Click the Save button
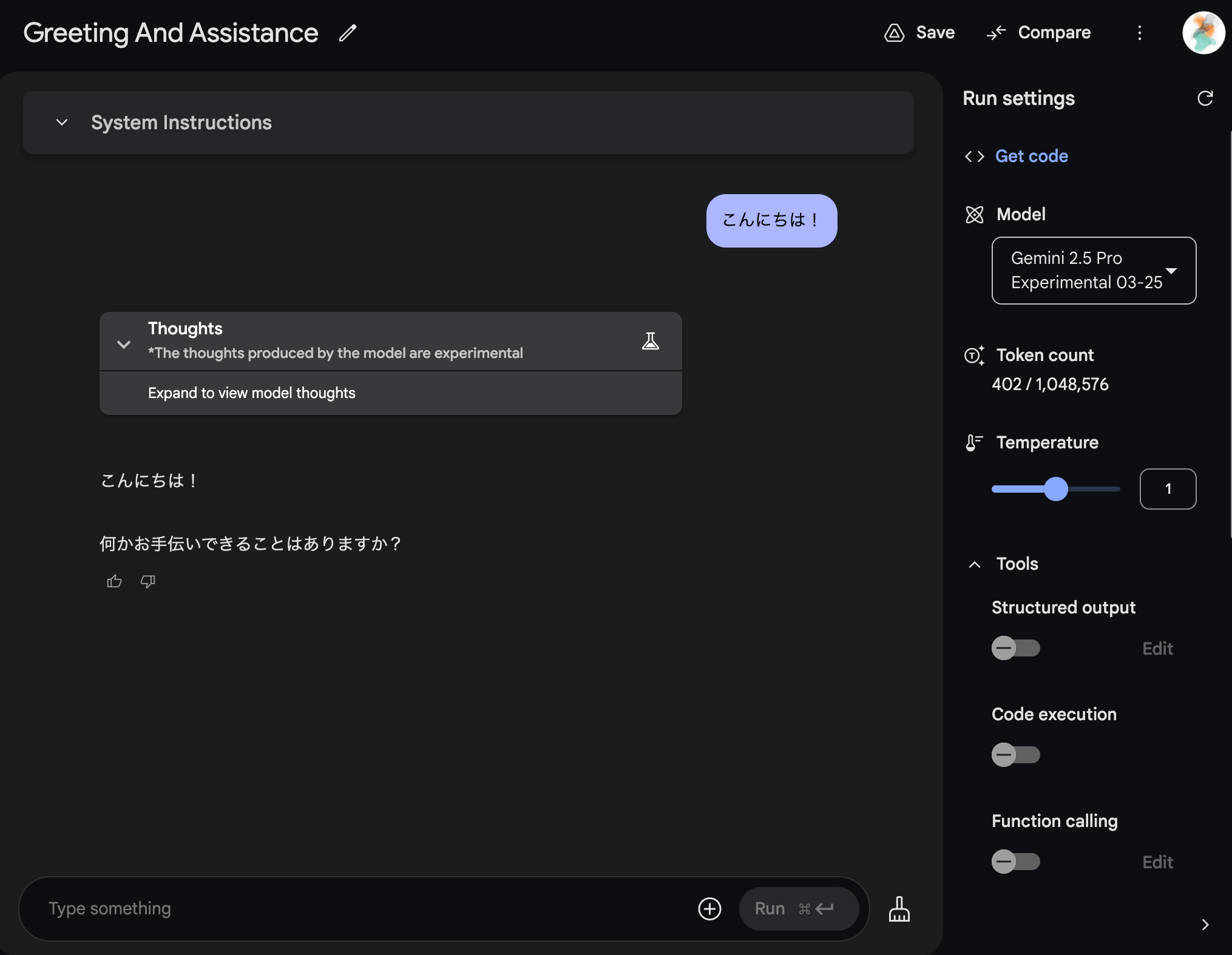 click(x=919, y=33)
